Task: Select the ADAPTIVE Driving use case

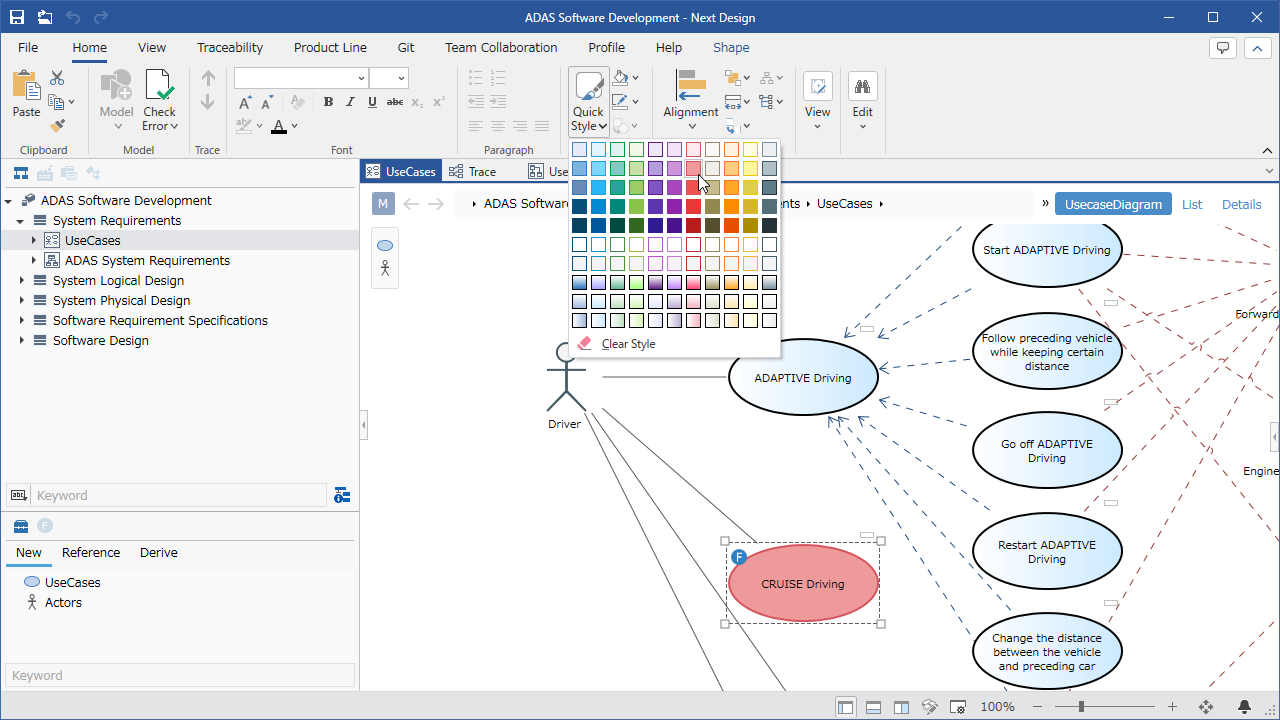Action: coord(803,378)
